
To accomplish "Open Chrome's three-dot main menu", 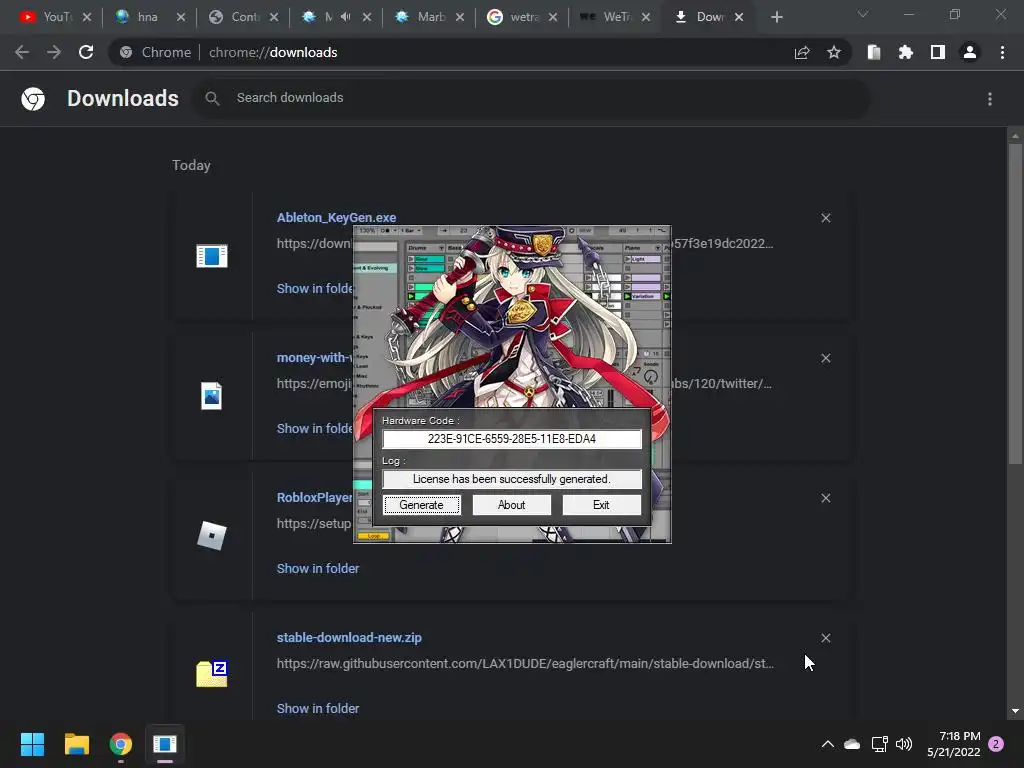I will pyautogui.click(x=1002, y=52).
